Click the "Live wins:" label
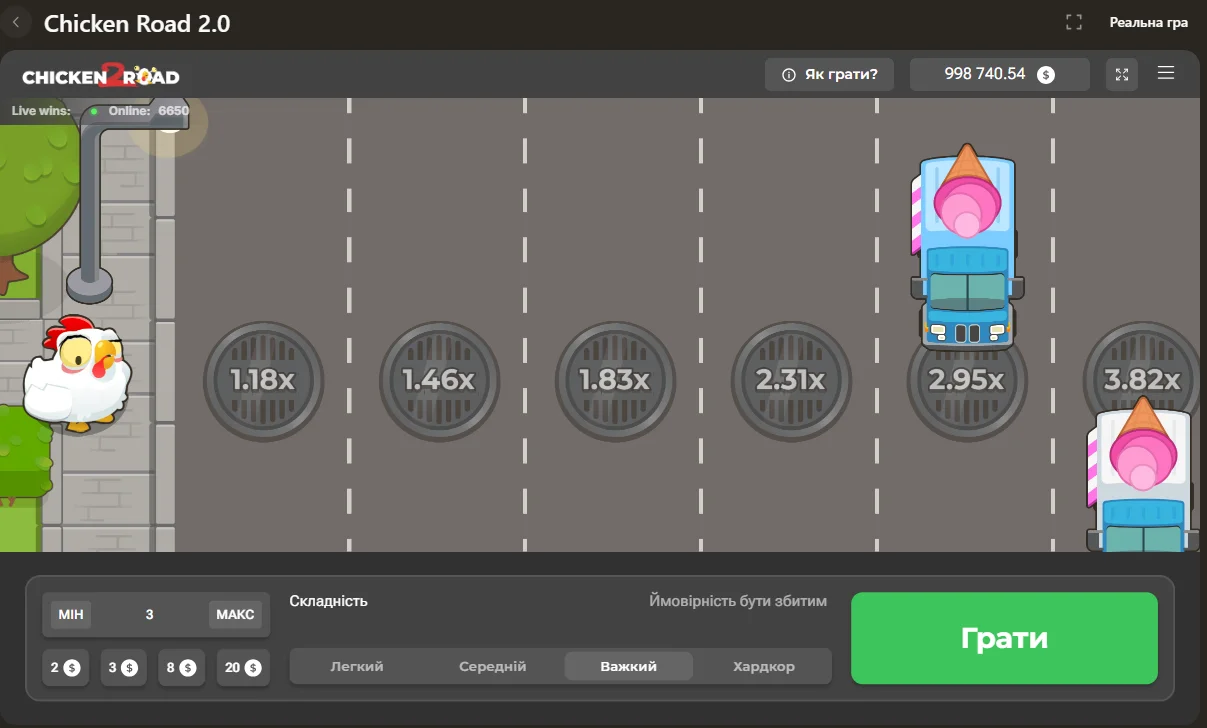 click(x=41, y=111)
